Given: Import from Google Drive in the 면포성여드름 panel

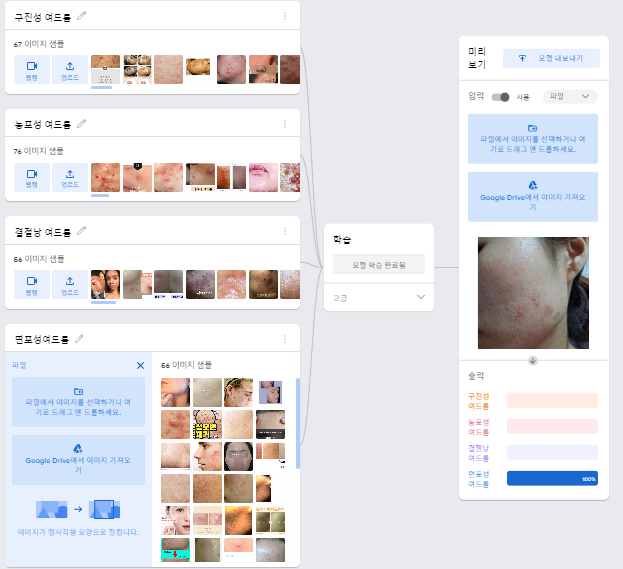Looking at the screenshot, I should coord(78,460).
